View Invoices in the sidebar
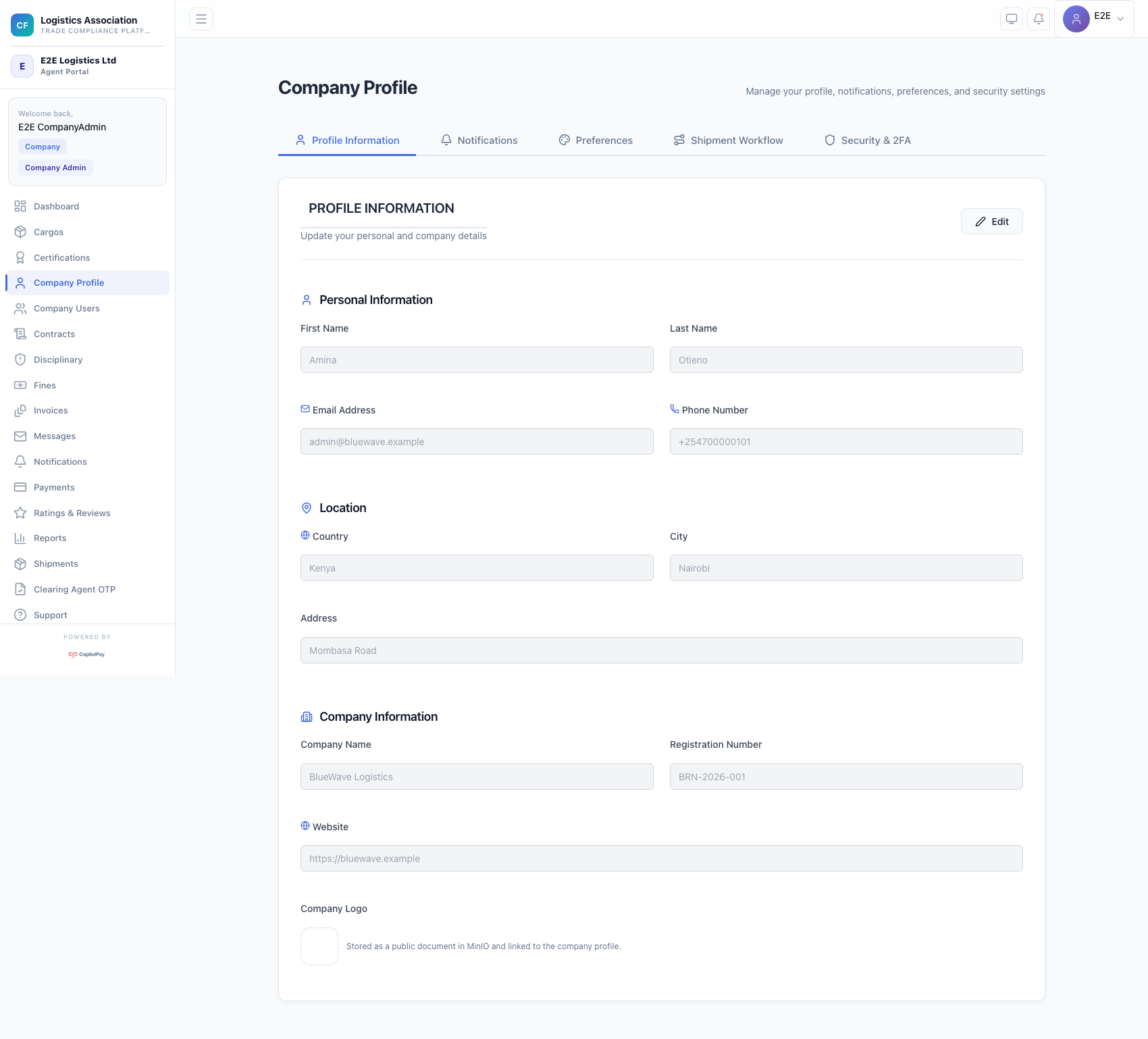This screenshot has width=1148, height=1039. pyautogui.click(x=51, y=410)
